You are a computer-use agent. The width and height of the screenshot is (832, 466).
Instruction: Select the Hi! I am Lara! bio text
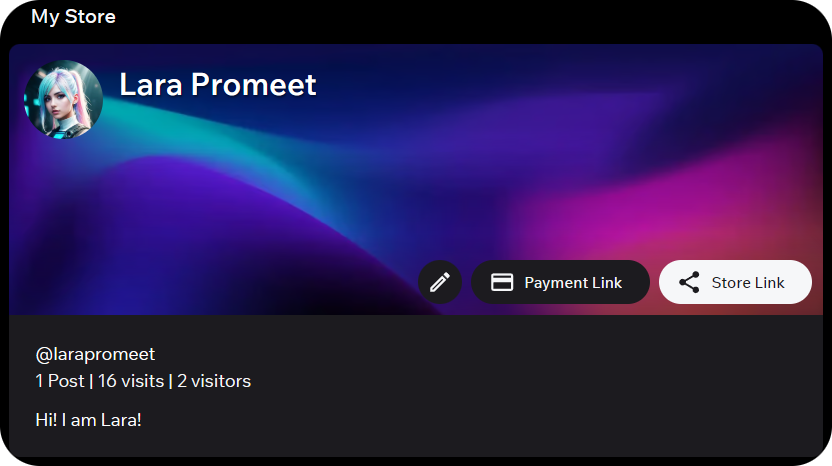click(88, 420)
